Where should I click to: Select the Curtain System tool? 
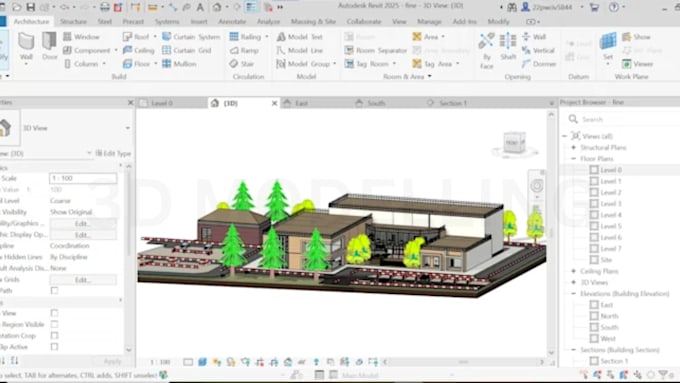point(191,37)
